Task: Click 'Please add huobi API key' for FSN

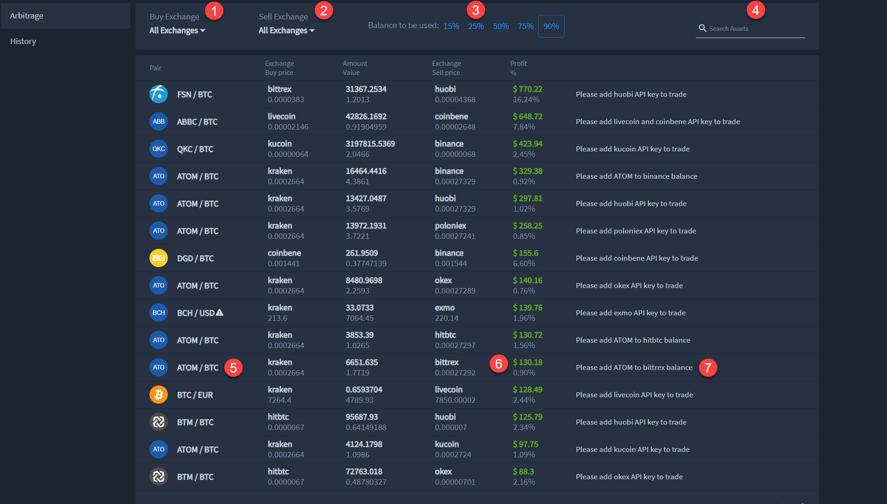Action: (x=631, y=94)
